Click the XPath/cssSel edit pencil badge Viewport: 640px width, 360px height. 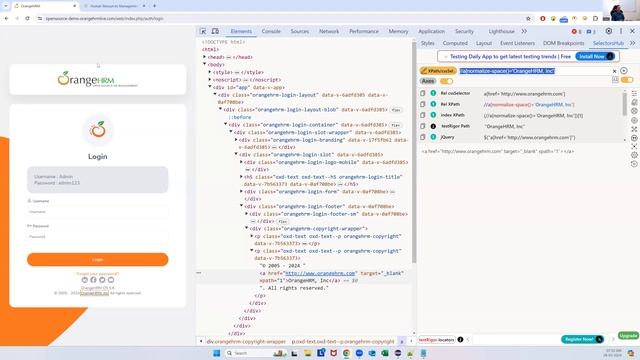[438, 71]
